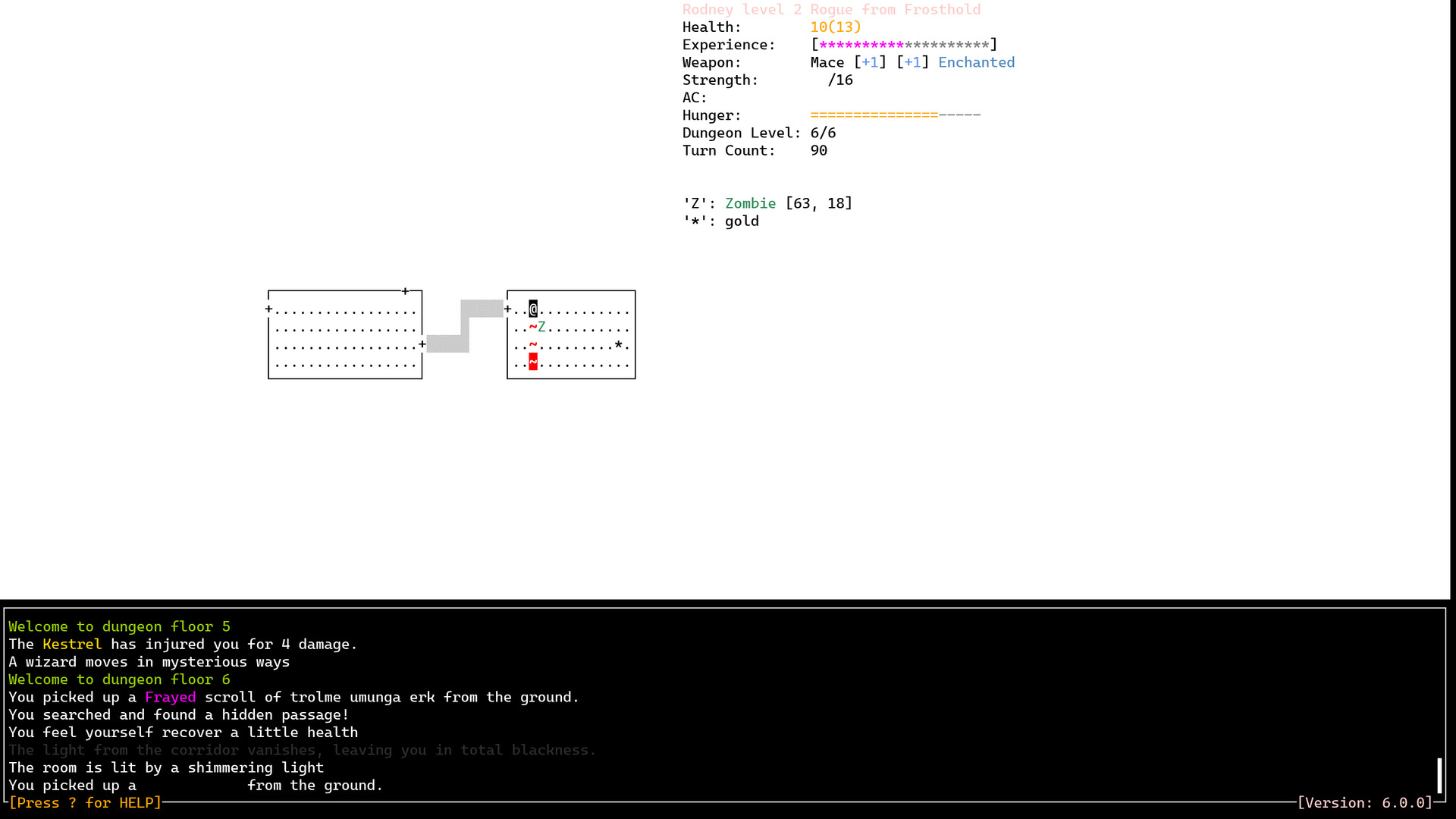
Task: Click the magenta Frayed word in log
Action: (x=170, y=697)
